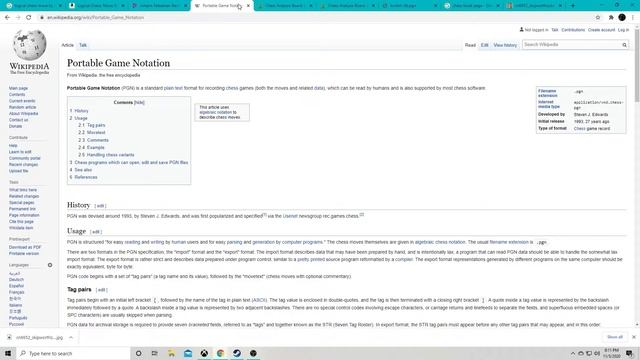Click the Wikipedia globe logo
Viewport: 640px width, 360px height.
29,45
